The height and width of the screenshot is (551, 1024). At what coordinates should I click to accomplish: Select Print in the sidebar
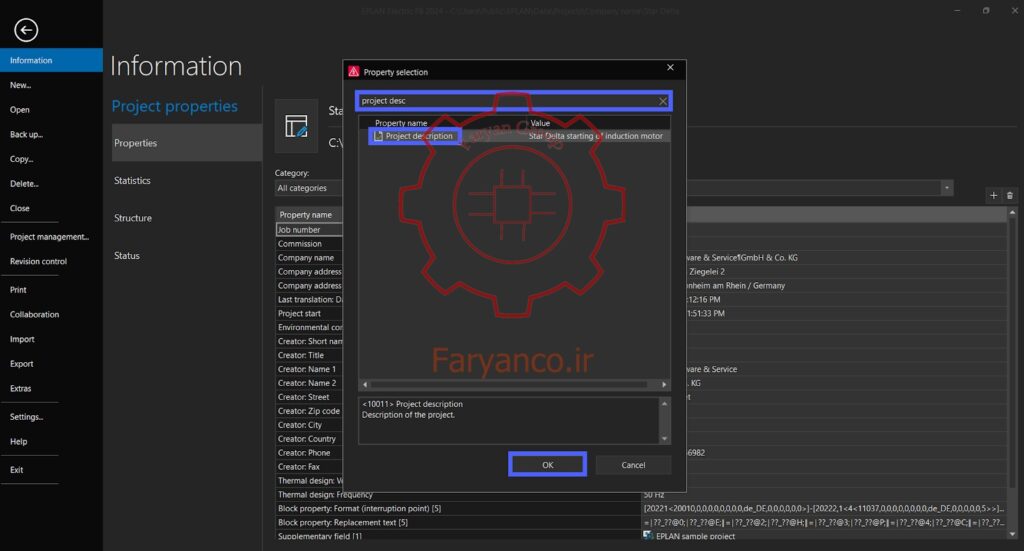(18, 290)
